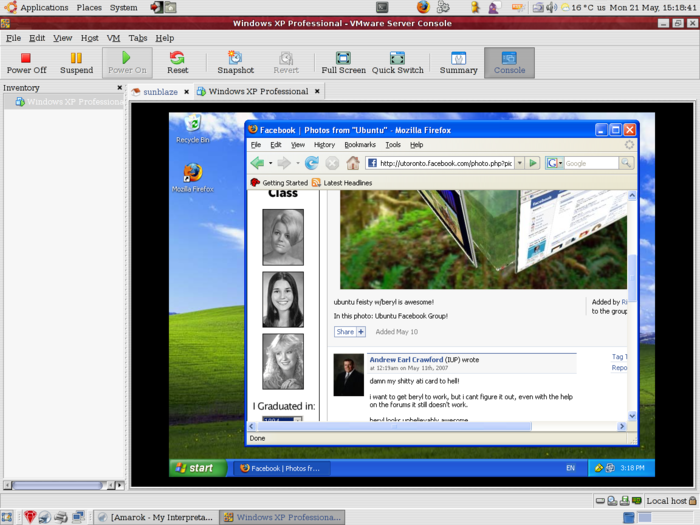
Task: Open the Host menu
Action: click(x=89, y=38)
